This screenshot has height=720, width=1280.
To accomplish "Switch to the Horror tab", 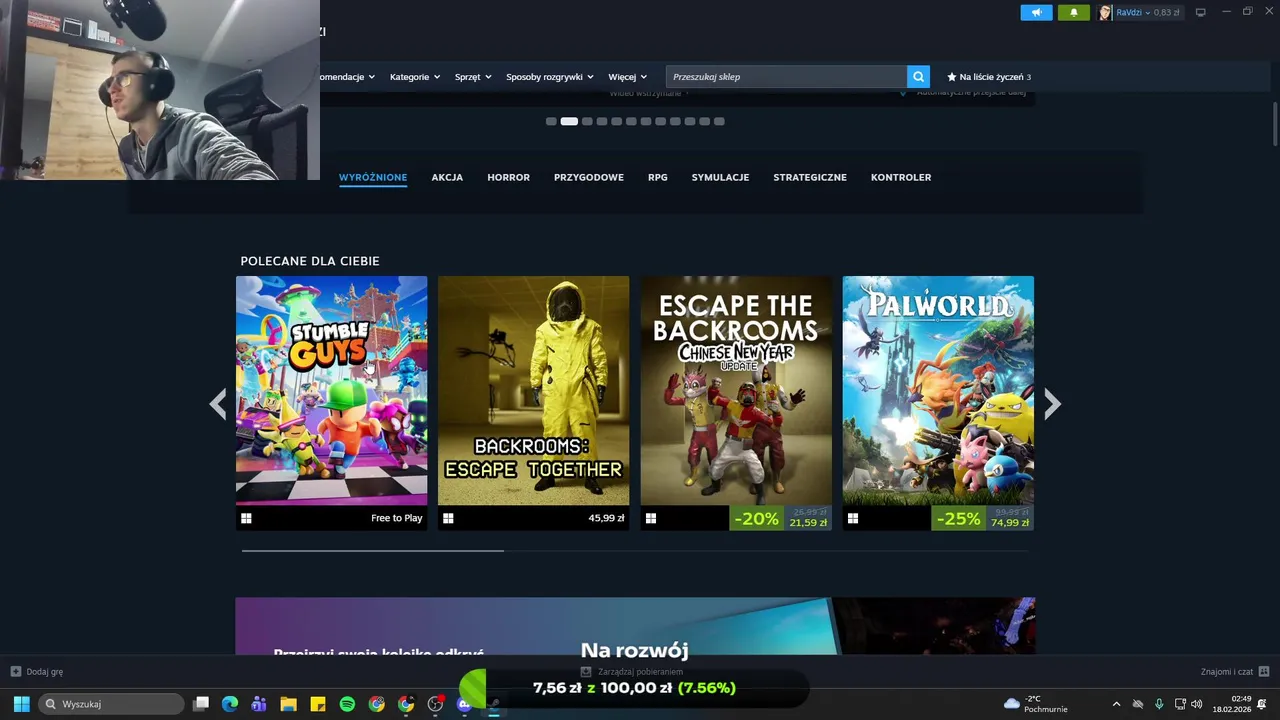I will [x=508, y=177].
